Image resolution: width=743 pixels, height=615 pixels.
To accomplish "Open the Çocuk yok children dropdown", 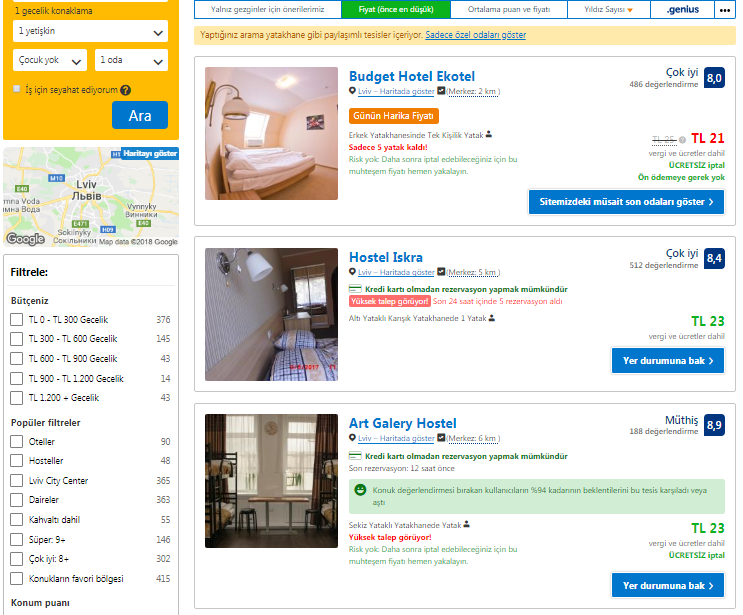I will click(x=50, y=60).
